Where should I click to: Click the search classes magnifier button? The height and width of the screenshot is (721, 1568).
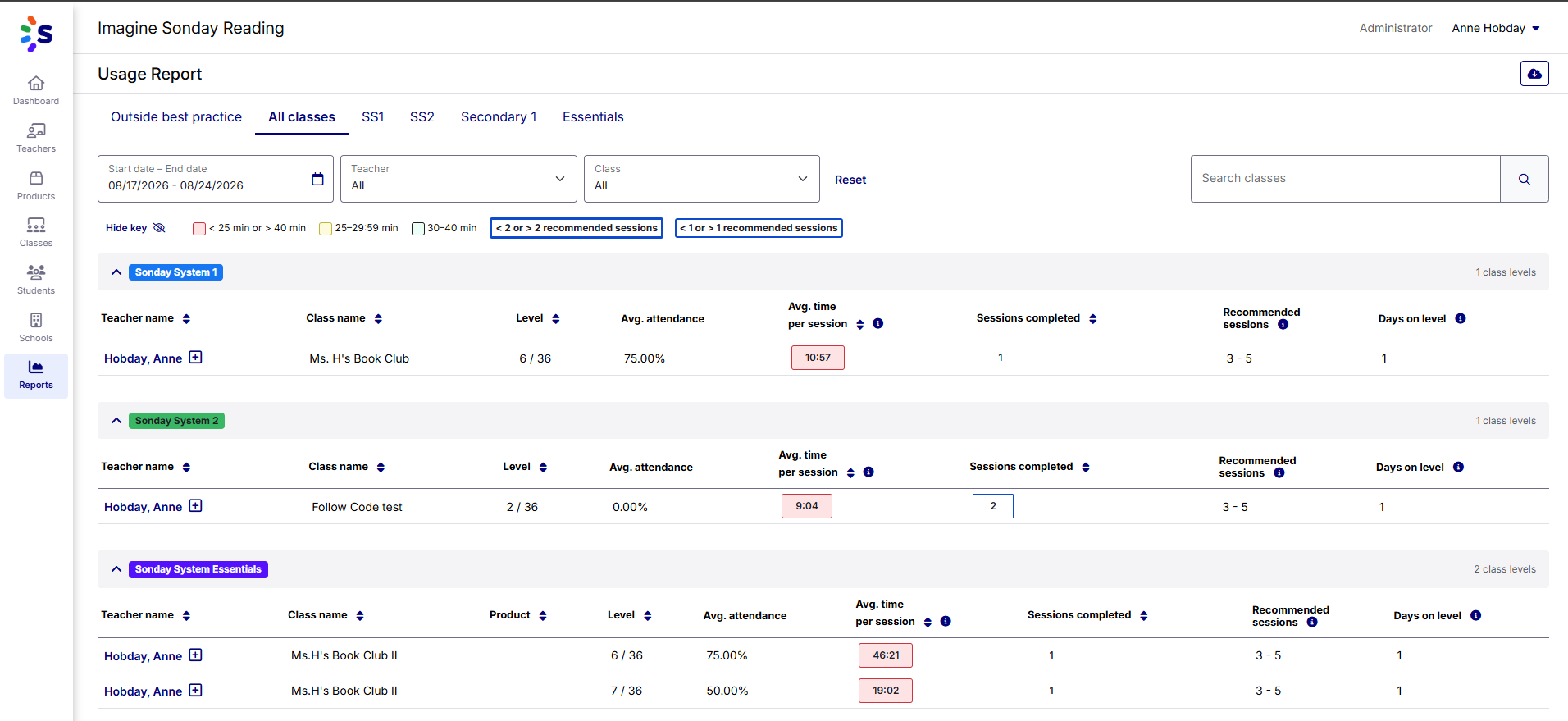[x=1525, y=179]
